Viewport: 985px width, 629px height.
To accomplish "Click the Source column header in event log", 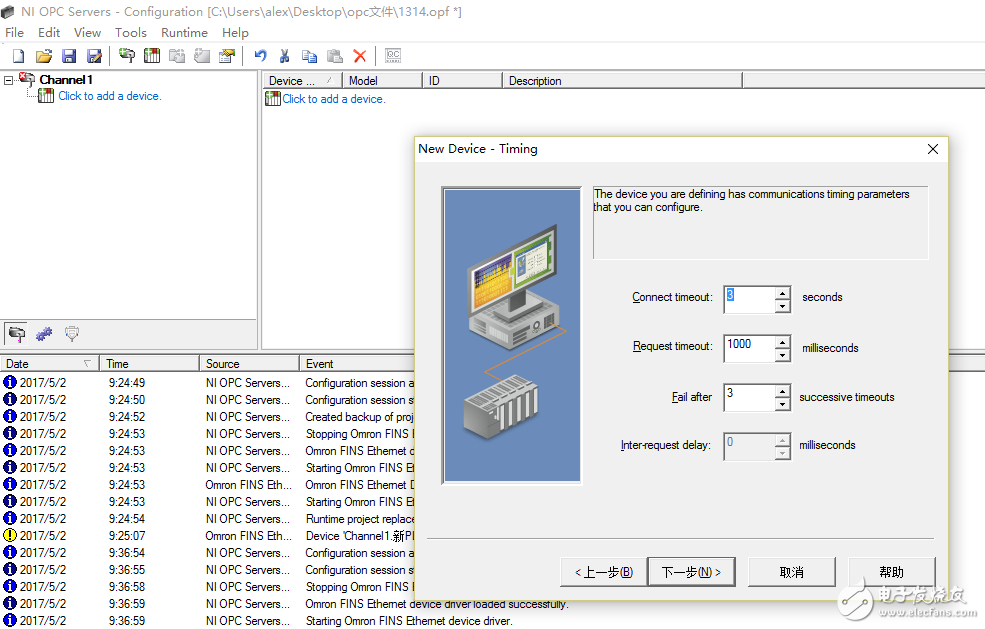I will click(249, 363).
